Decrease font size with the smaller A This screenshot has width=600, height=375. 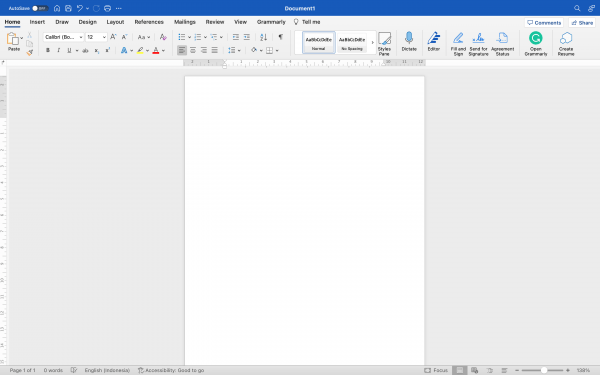(x=124, y=37)
